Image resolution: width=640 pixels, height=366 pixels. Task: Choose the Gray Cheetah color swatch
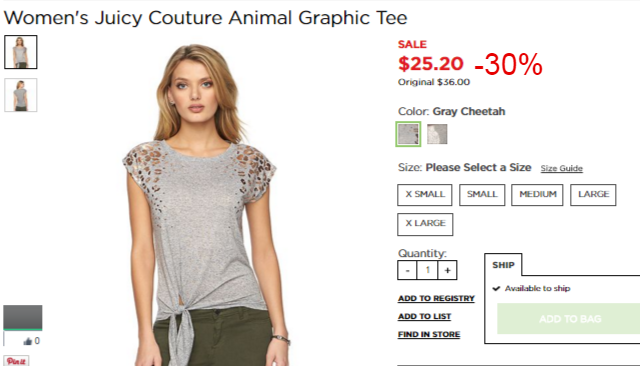pos(408,134)
